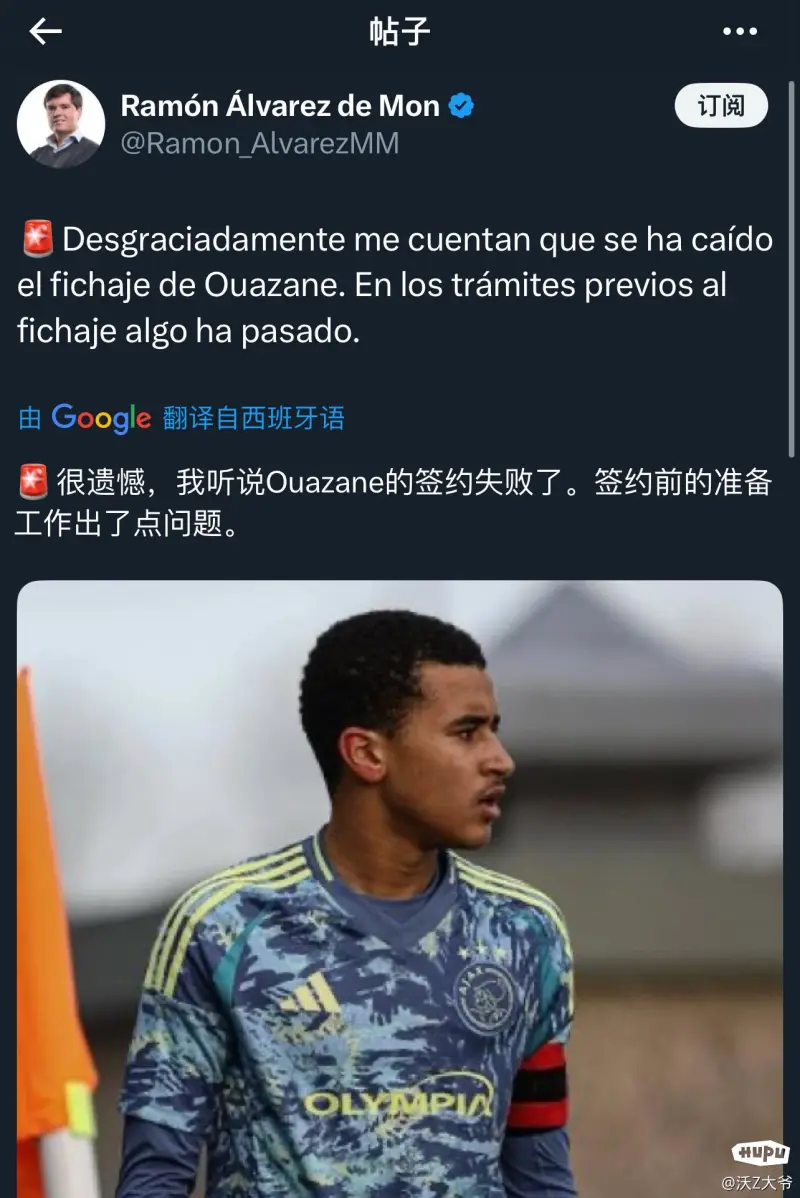
Task: Tap the siren emoji before 很遗憾
Action: tap(33, 482)
